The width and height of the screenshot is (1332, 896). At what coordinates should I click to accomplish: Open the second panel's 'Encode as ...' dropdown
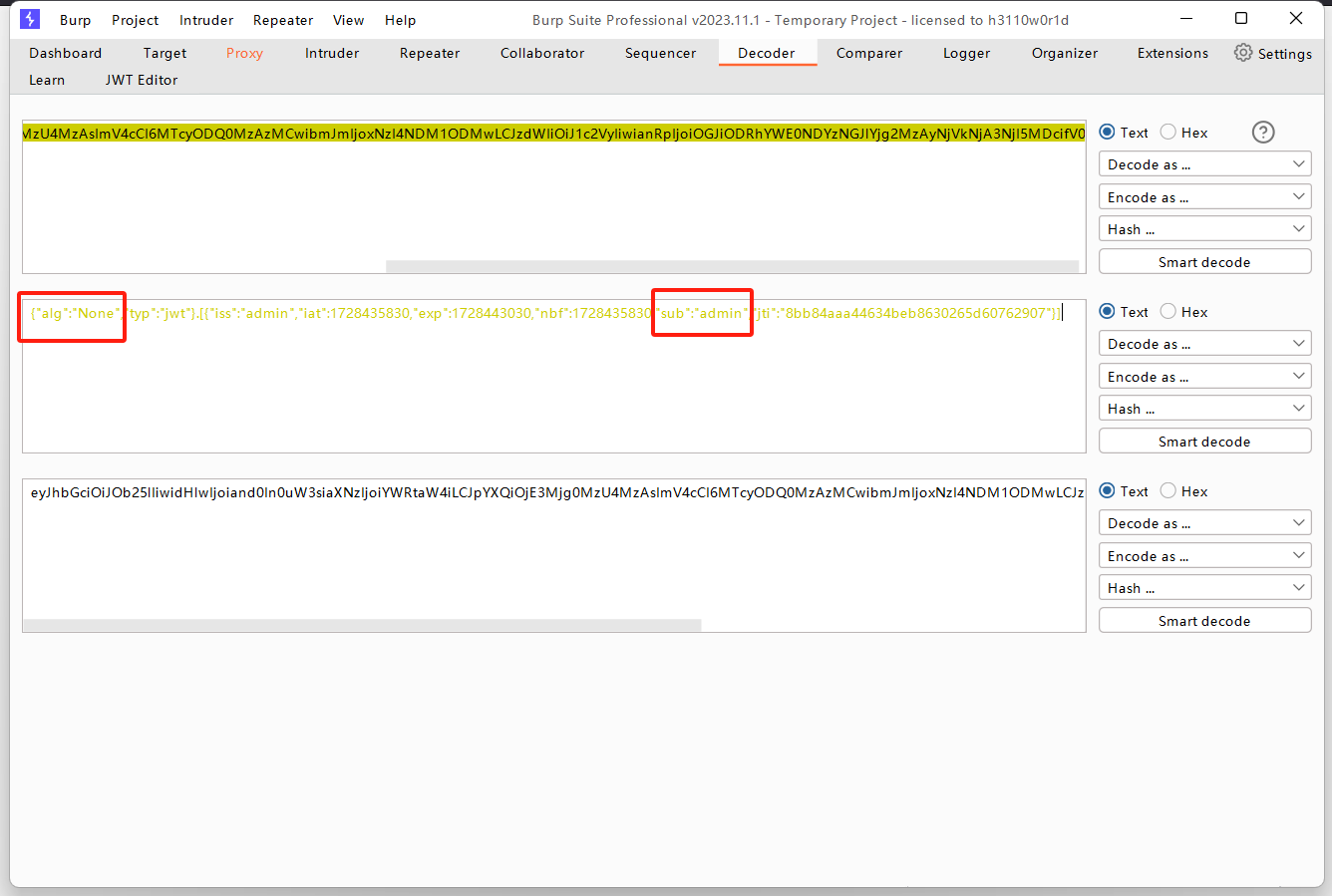(x=1204, y=377)
